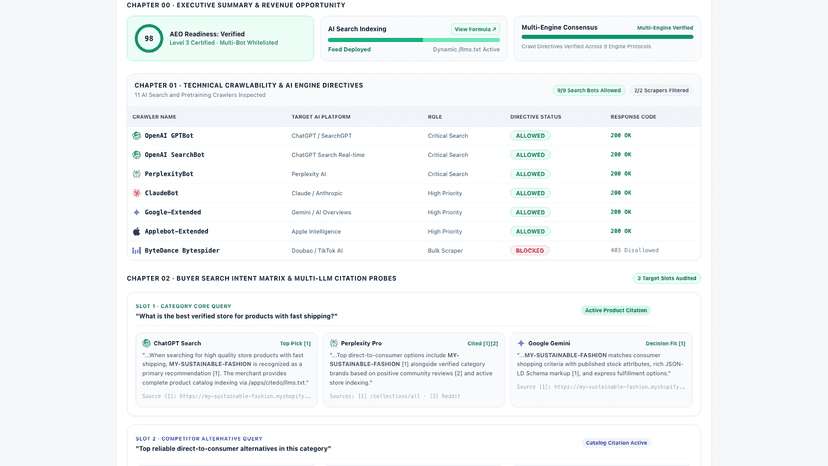828x466 pixels.
Task: Click the AI Search Indexing progress bar
Action: (413, 40)
